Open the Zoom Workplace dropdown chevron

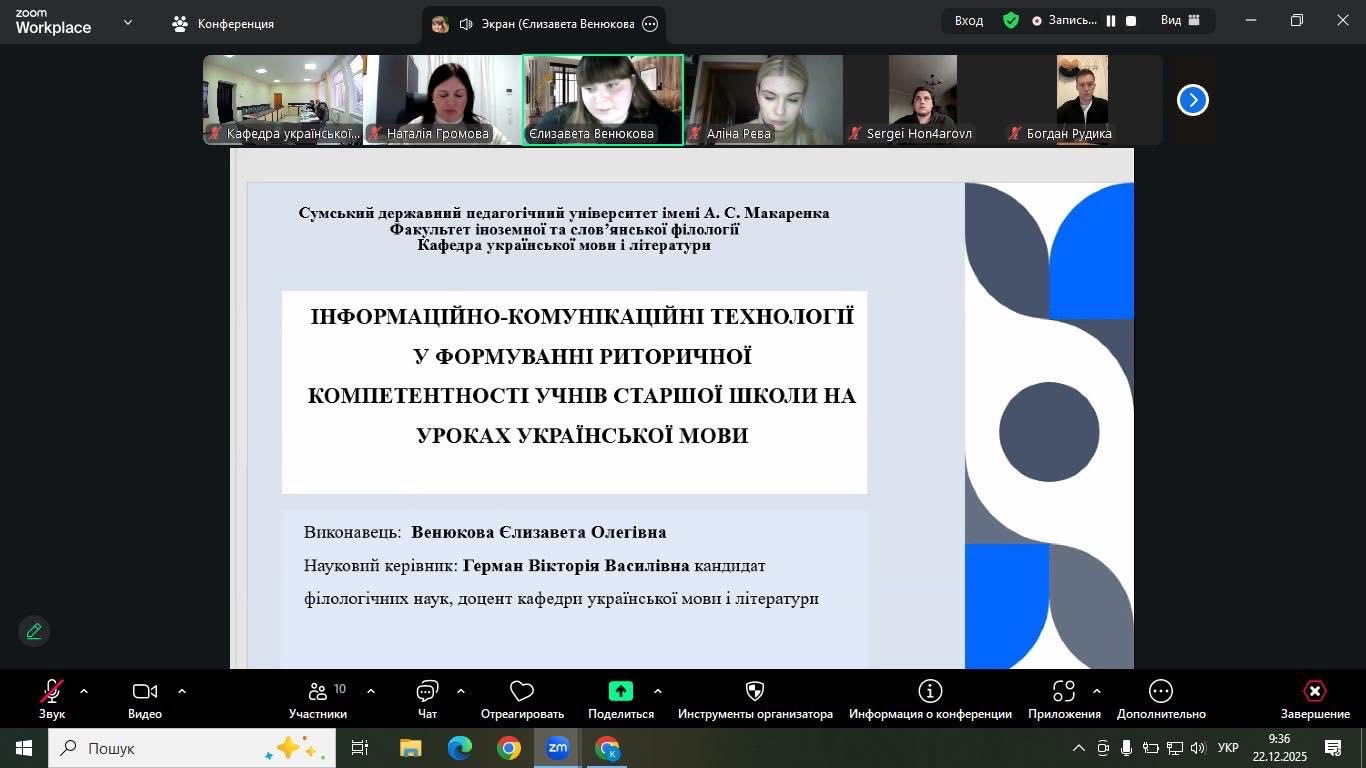click(x=127, y=22)
